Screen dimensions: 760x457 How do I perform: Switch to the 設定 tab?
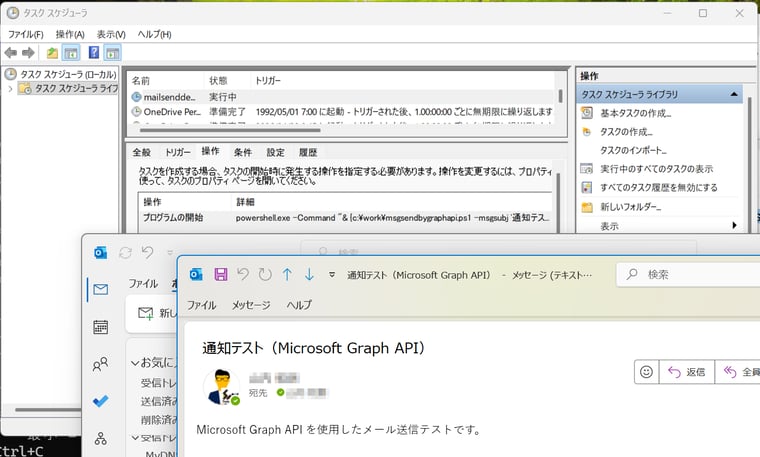275,152
